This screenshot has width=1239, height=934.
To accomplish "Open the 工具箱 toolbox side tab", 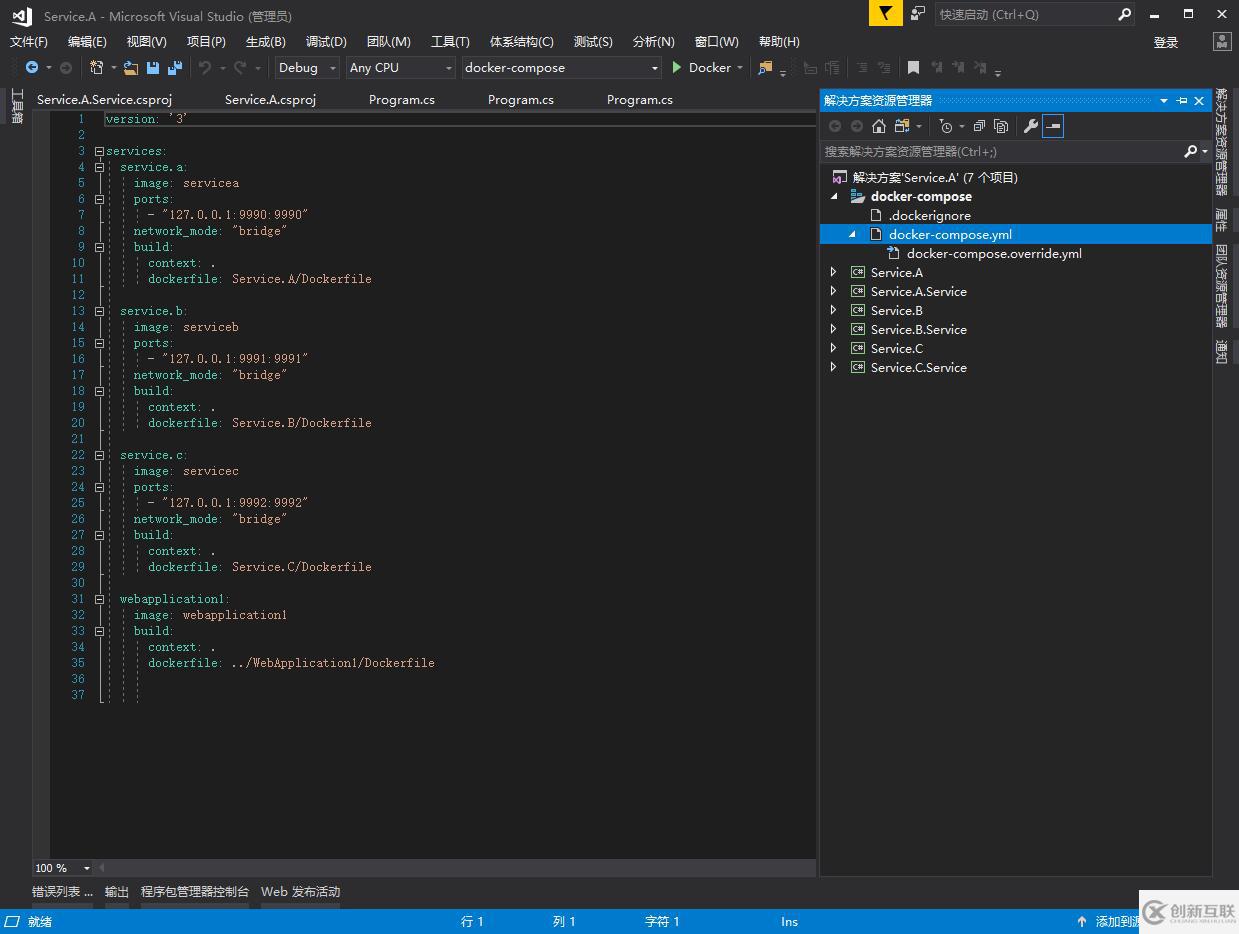I will tap(17, 106).
